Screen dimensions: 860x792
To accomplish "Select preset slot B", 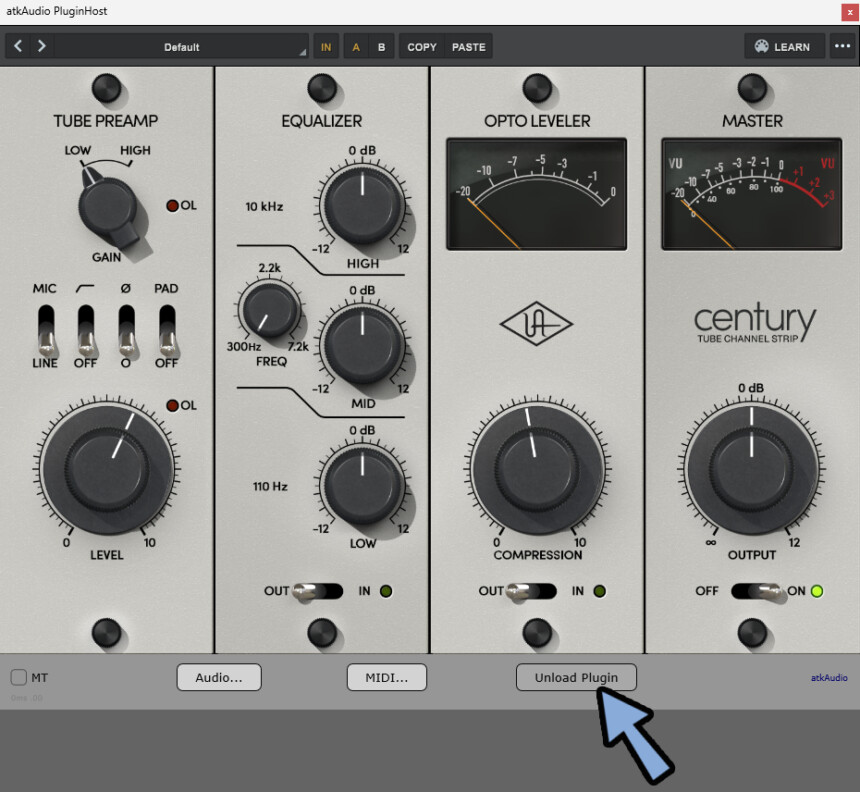I will pyautogui.click(x=381, y=46).
